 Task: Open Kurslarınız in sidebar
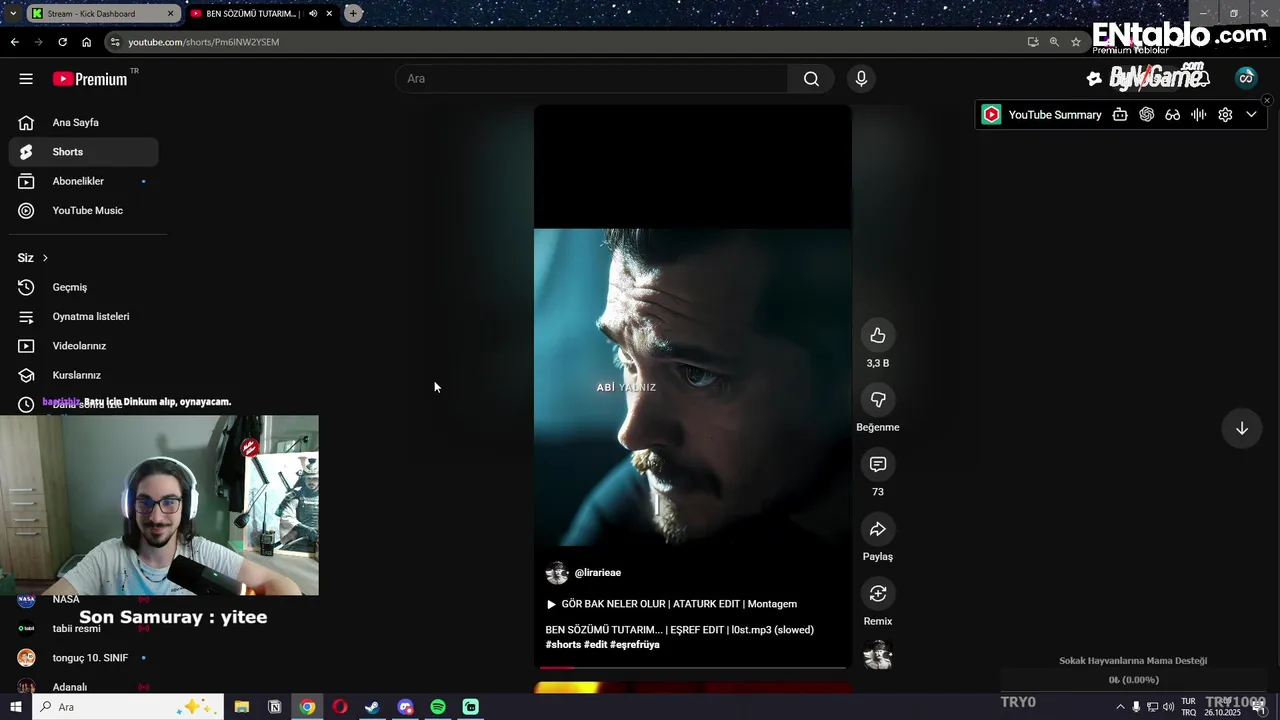pos(84,375)
